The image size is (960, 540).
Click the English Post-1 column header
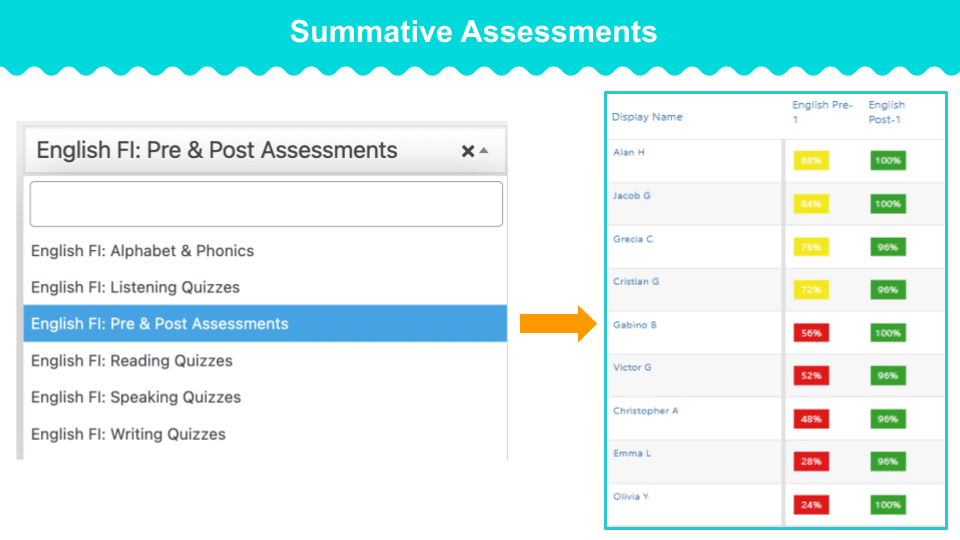886,112
